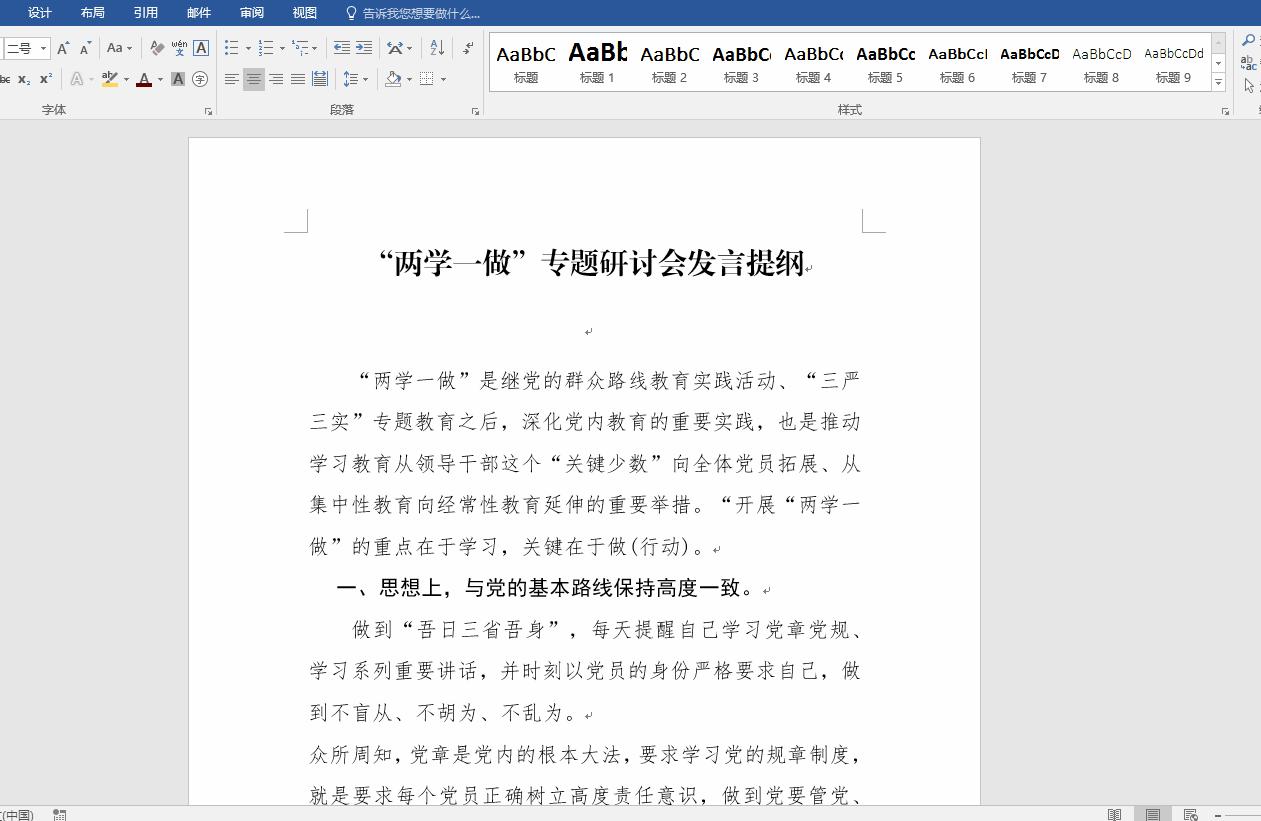
Task: Toggle superscript formatting
Action: [46, 78]
